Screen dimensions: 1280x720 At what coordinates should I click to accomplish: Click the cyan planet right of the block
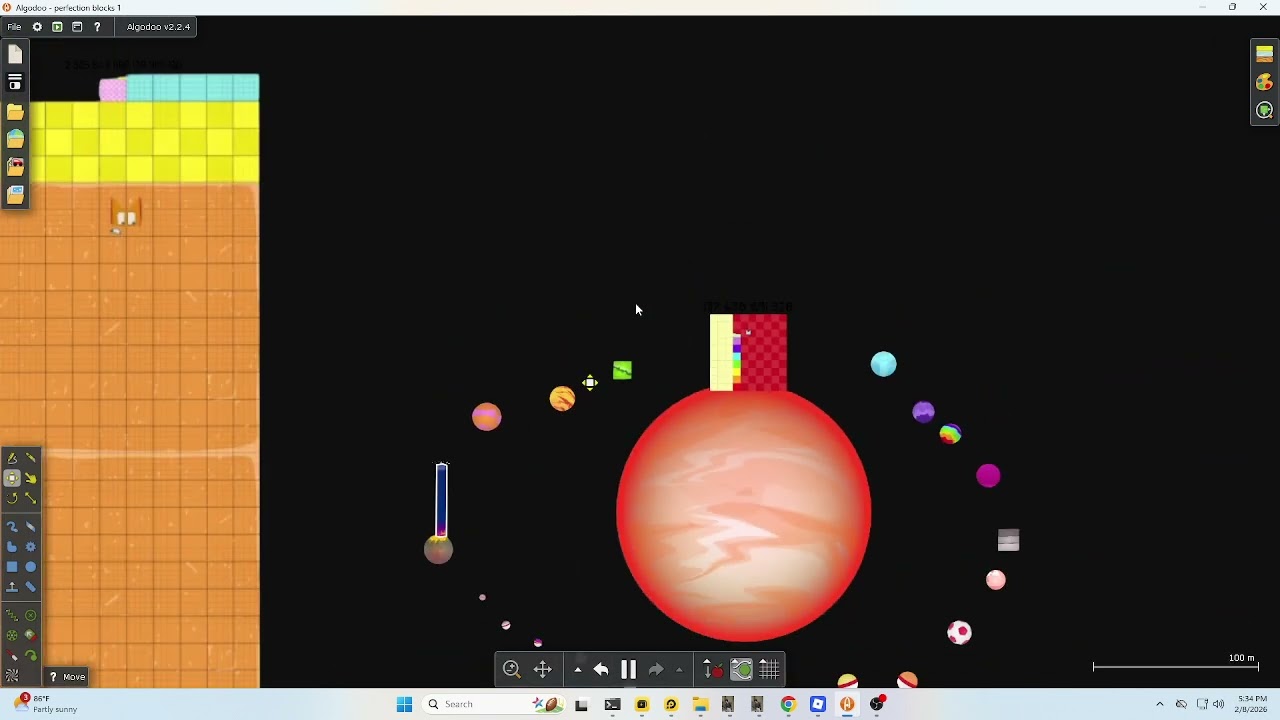pyautogui.click(x=884, y=364)
